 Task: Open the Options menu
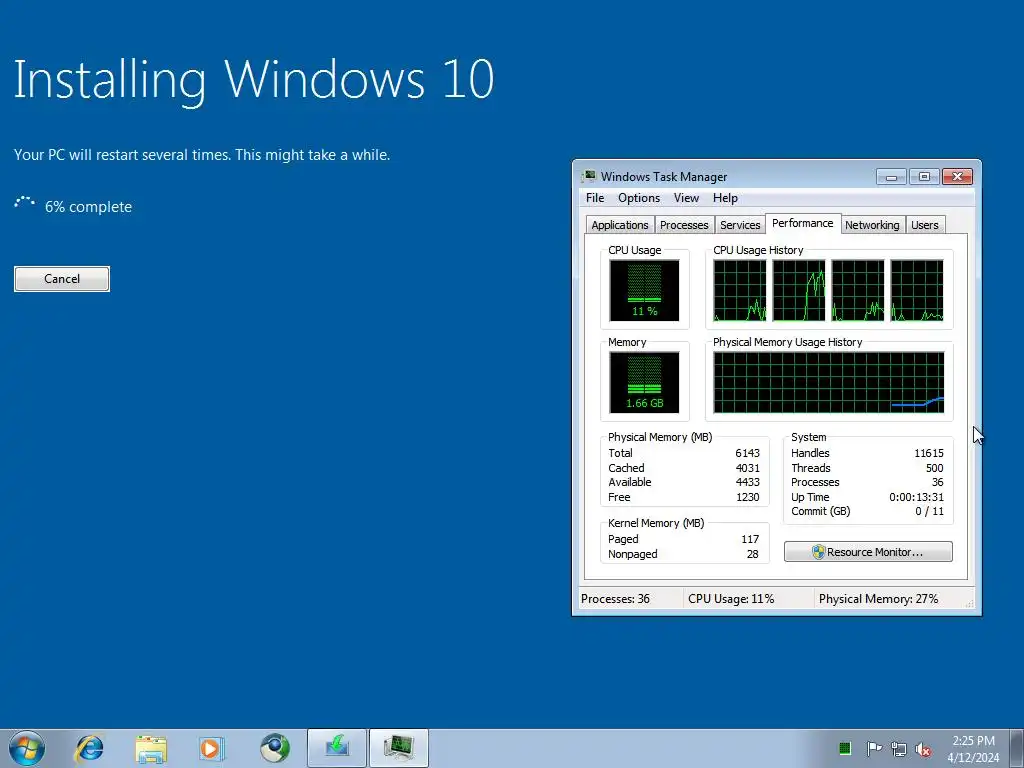(639, 198)
